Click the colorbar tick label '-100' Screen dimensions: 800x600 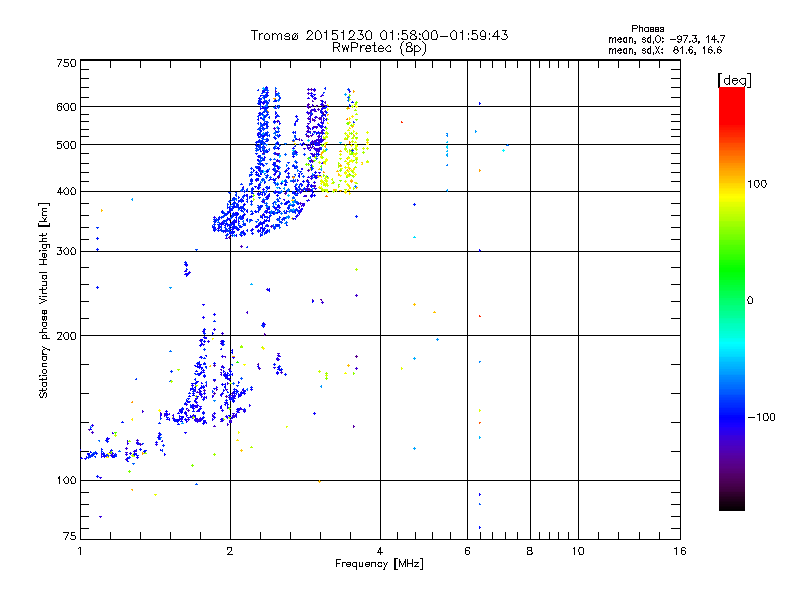(761, 417)
